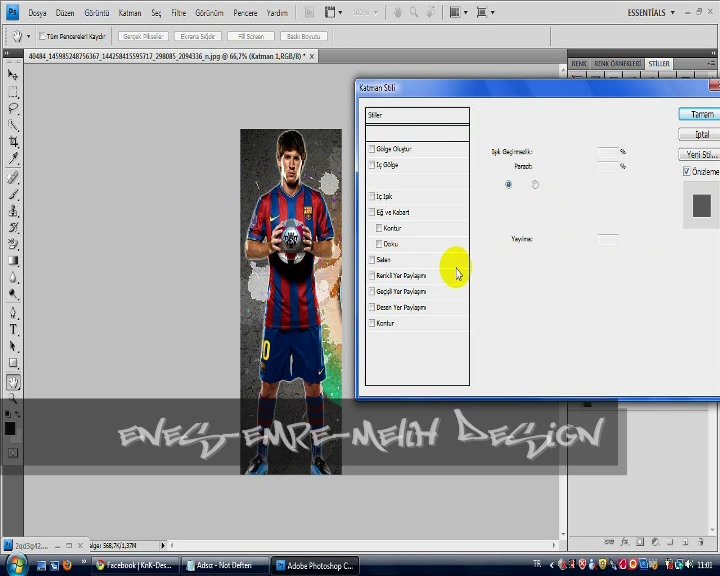Enable İç Gölge checkbox
720x576 pixels.
371,164
